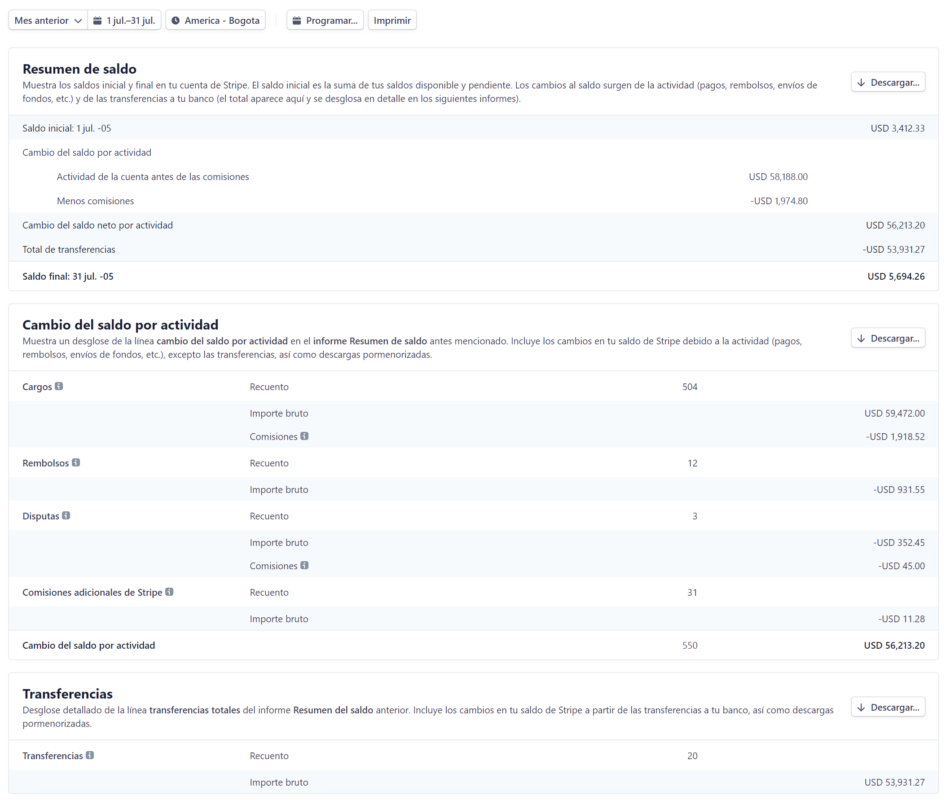Viewport: 946px width, 800px height.
Task: Click info icon beside Comisiones under Disputas
Action: (304, 566)
